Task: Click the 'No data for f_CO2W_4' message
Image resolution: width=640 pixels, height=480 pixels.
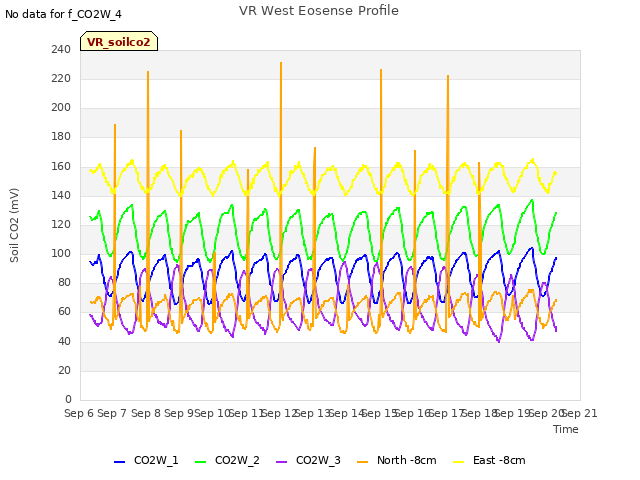Action: click(x=63, y=14)
